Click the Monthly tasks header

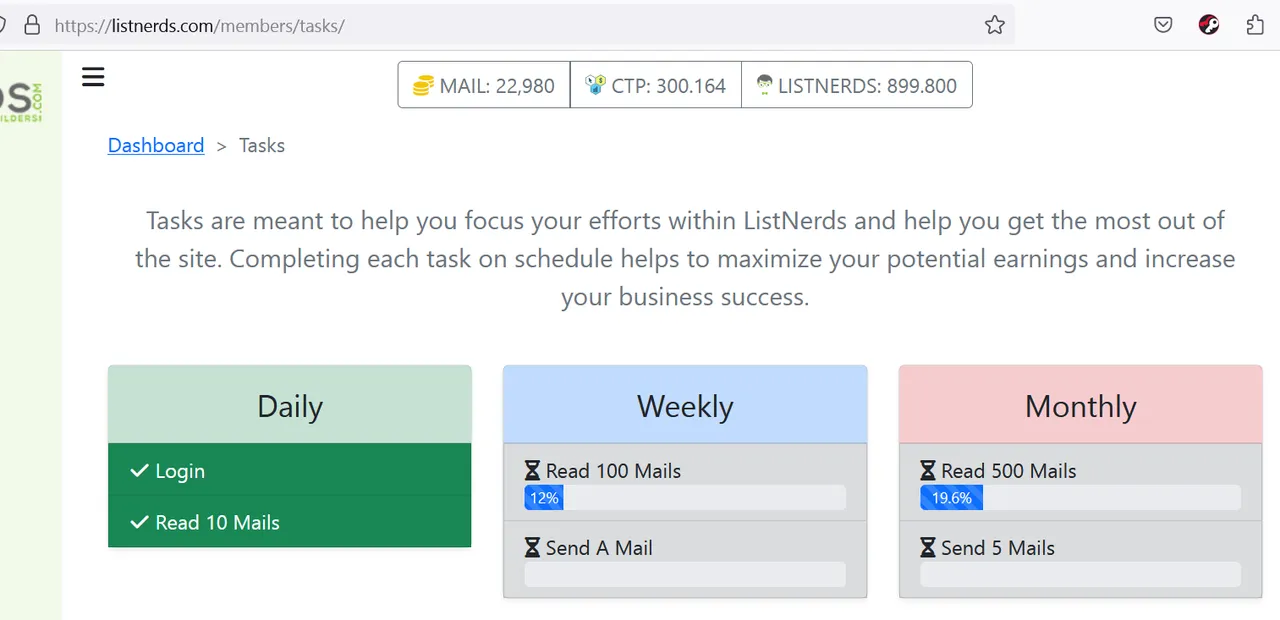[1080, 406]
